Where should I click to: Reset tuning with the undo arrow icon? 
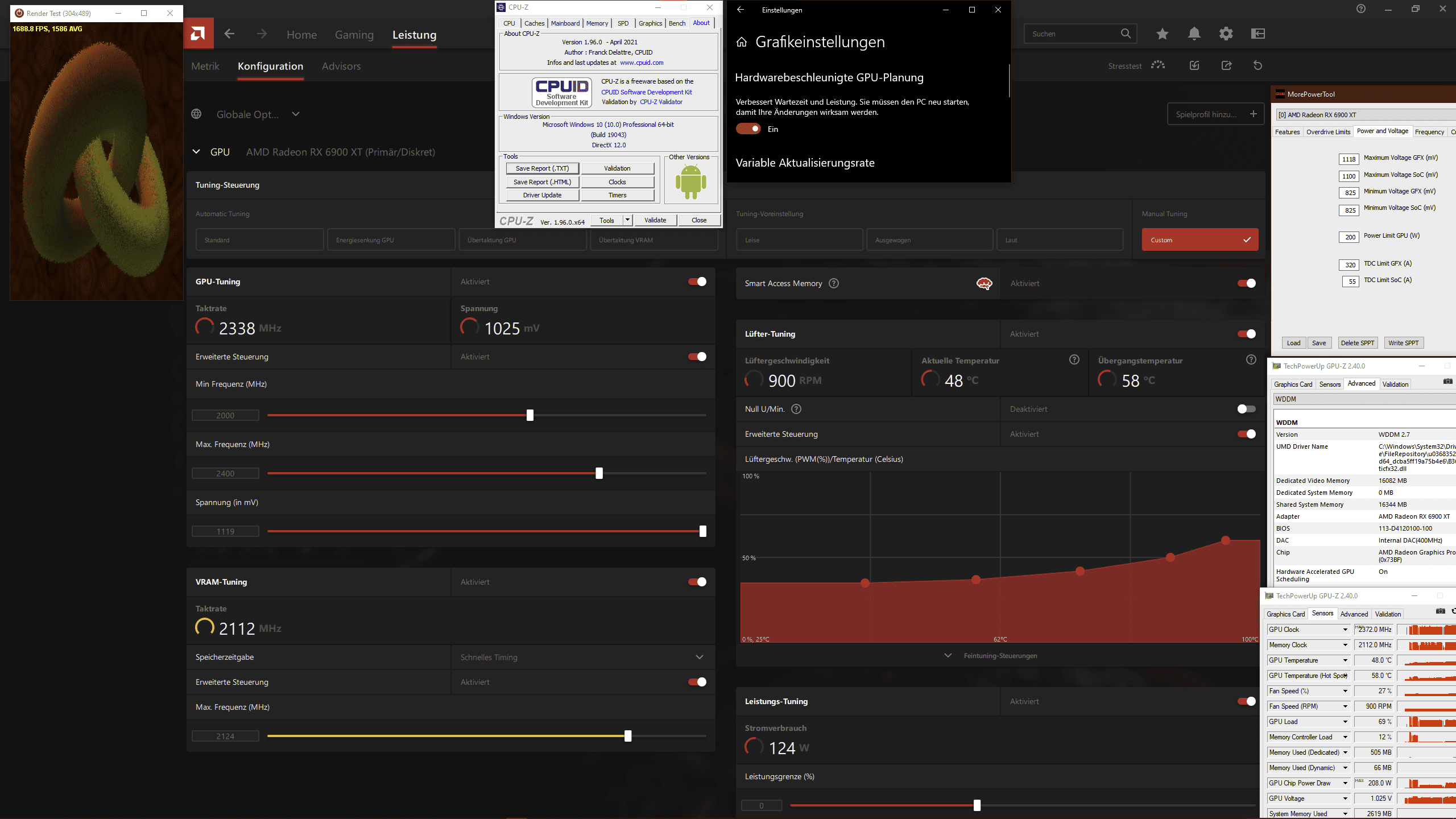(1258, 65)
